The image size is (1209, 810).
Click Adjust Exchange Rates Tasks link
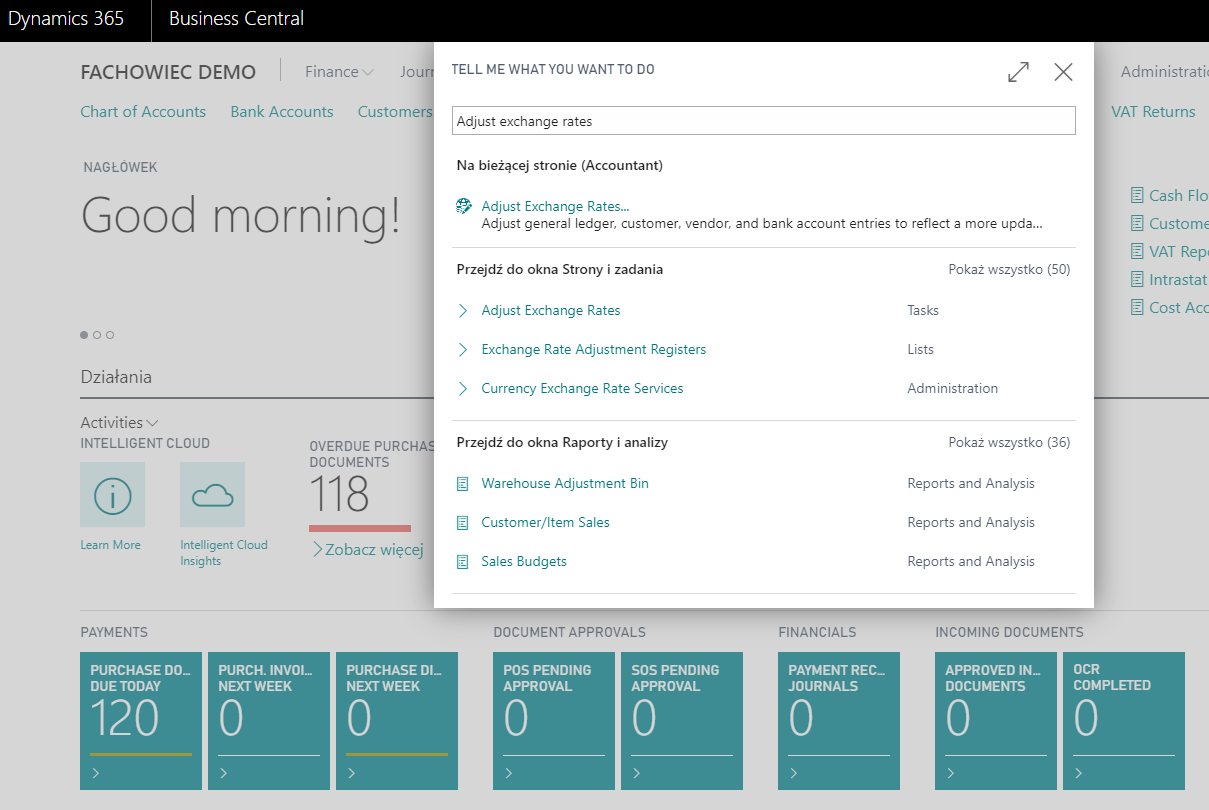(551, 311)
